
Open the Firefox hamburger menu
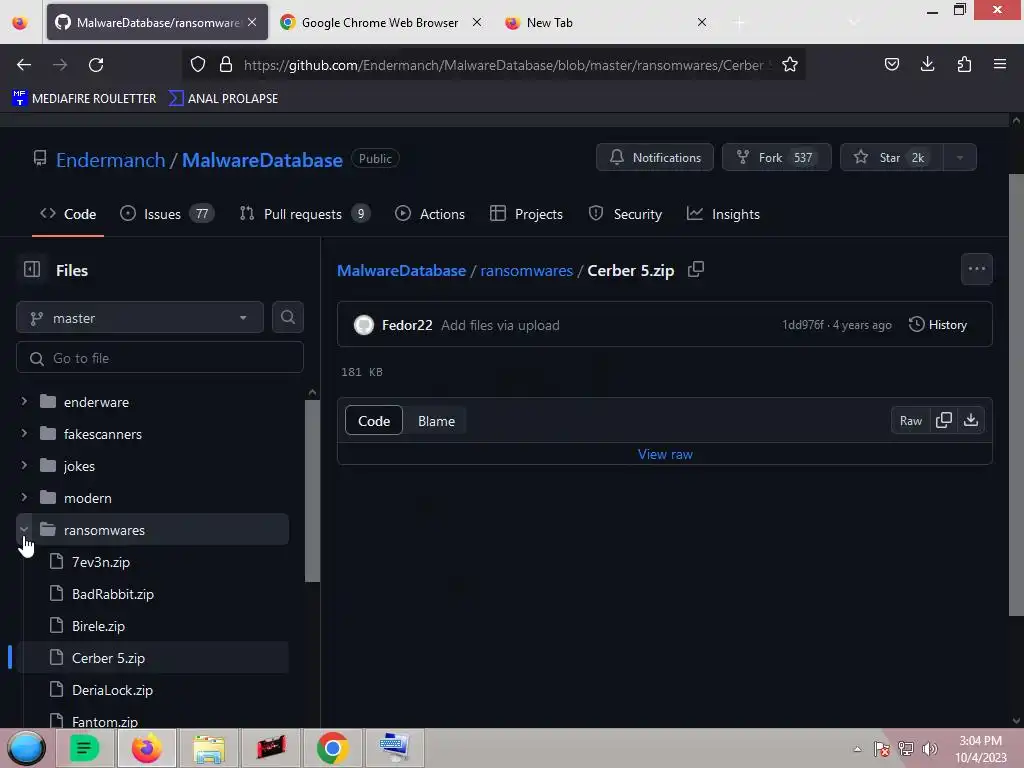coord(999,65)
